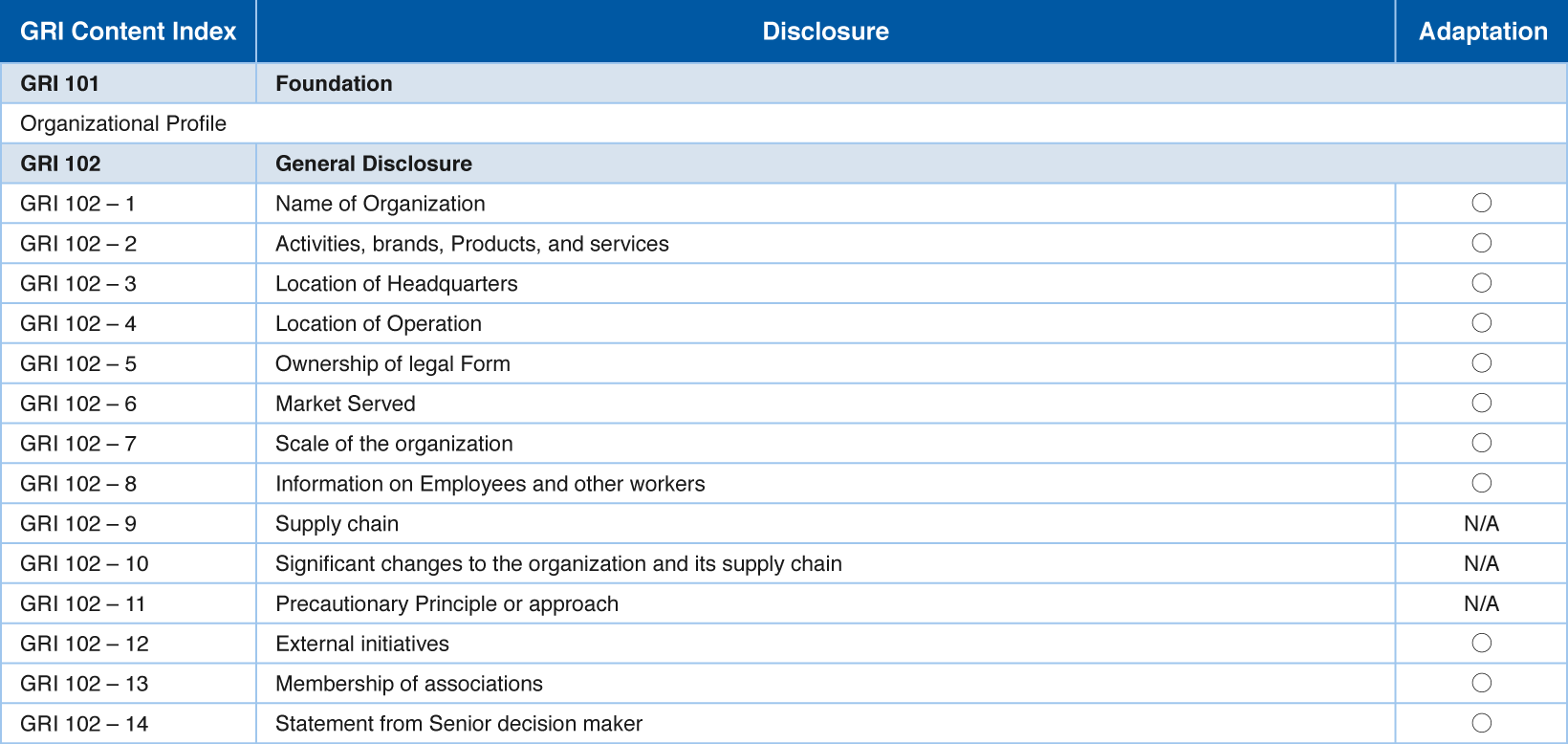This screenshot has height=744, width=1568.
Task: Select the 'GRI 102 – 2' cell
Action: tap(128, 244)
